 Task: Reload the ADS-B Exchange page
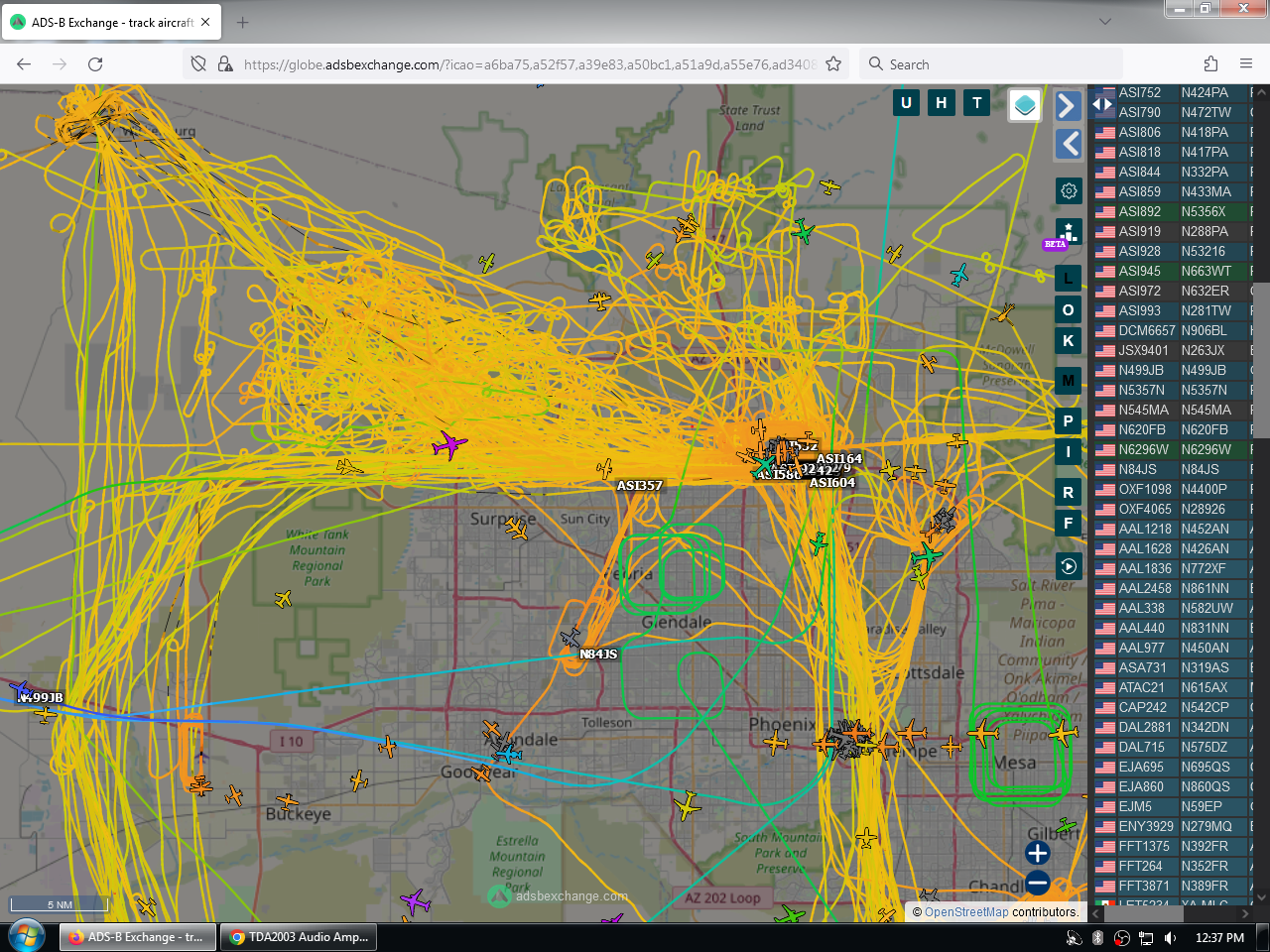(x=95, y=63)
